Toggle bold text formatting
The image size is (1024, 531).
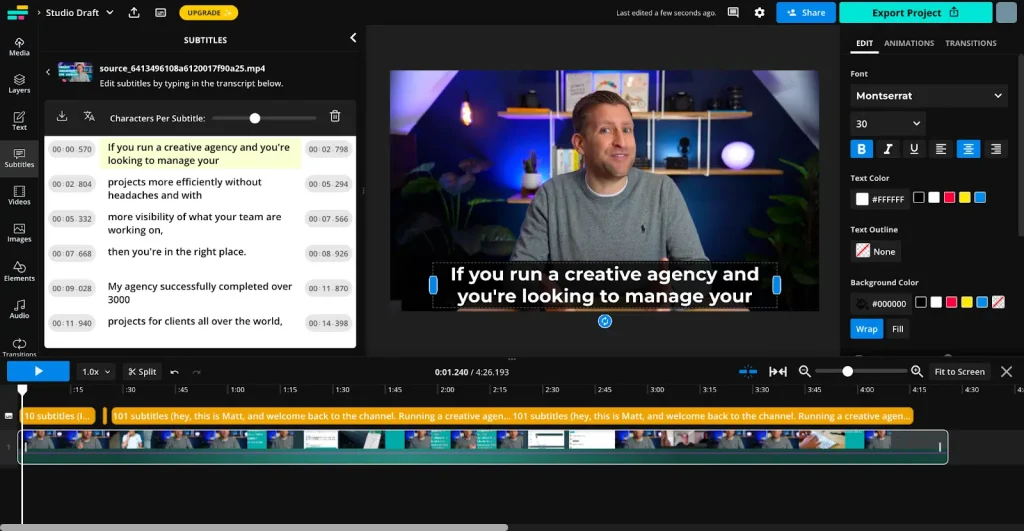pos(861,149)
